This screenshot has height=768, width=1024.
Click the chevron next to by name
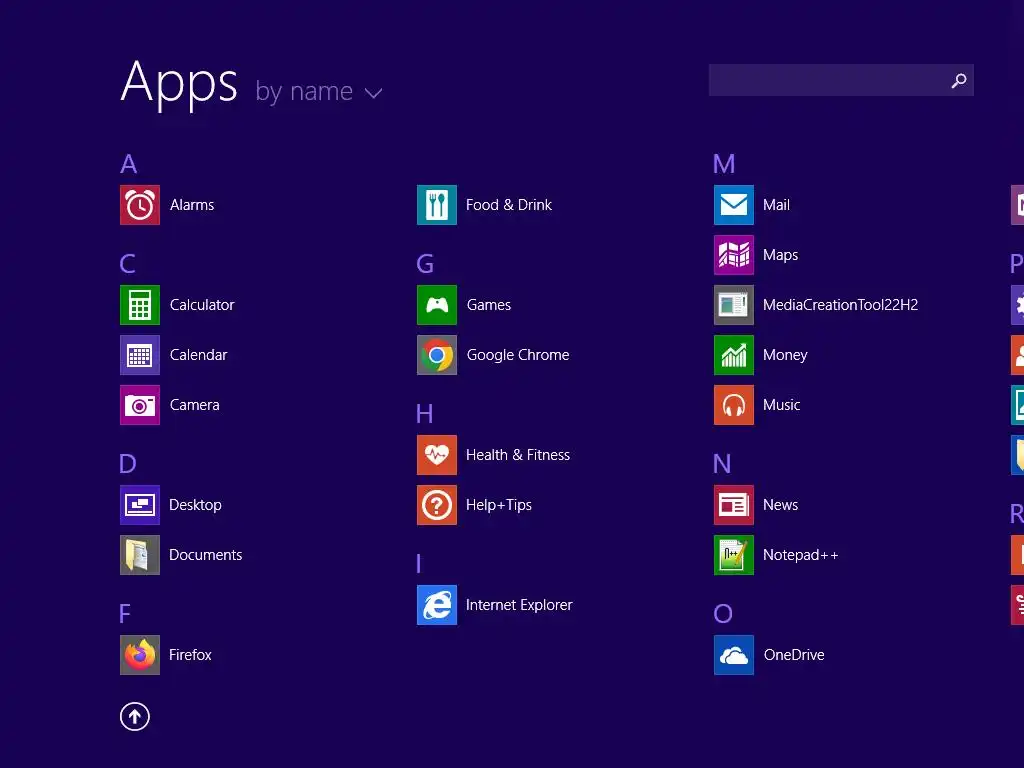pos(374,93)
